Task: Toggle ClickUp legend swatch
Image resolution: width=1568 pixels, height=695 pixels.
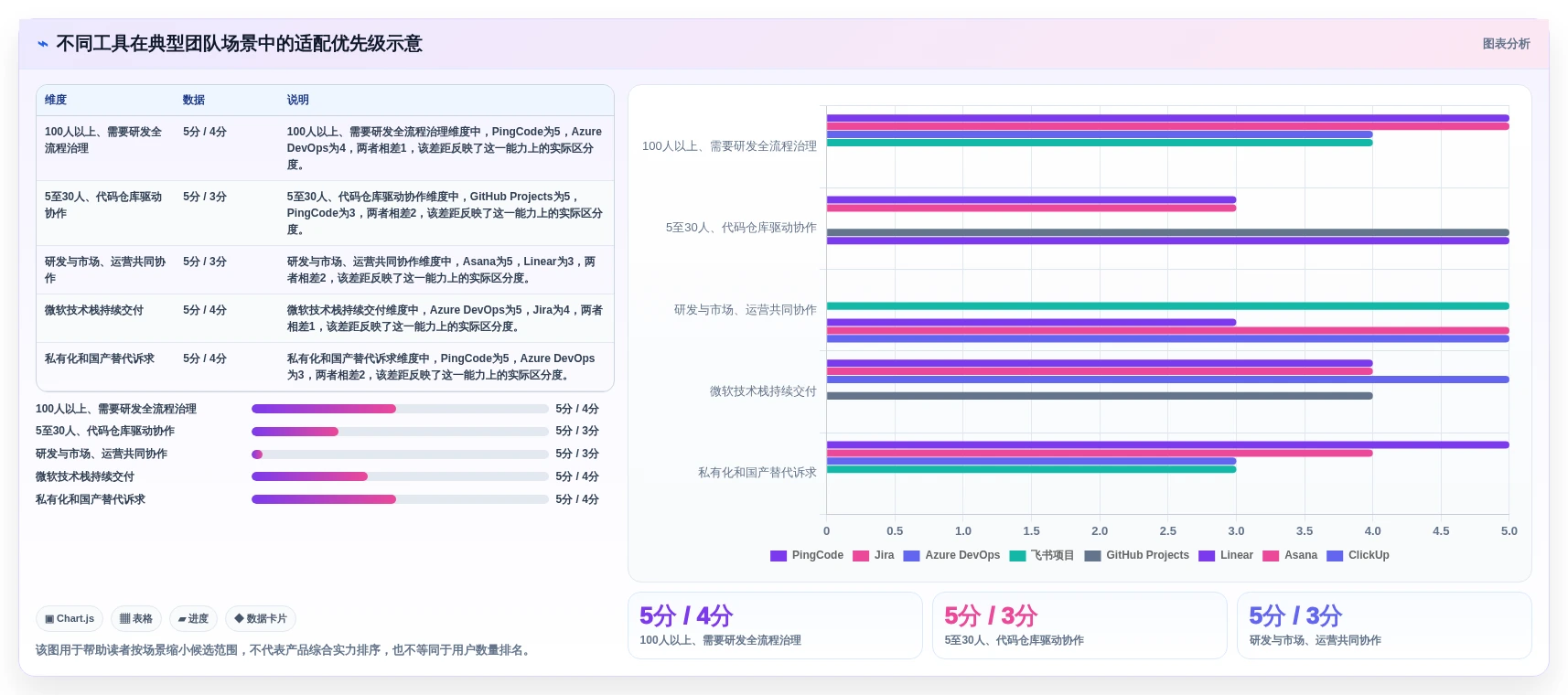Action: tap(1335, 556)
